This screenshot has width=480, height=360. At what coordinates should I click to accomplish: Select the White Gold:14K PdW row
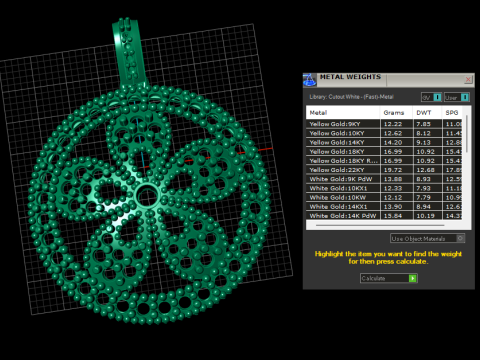coord(384,216)
